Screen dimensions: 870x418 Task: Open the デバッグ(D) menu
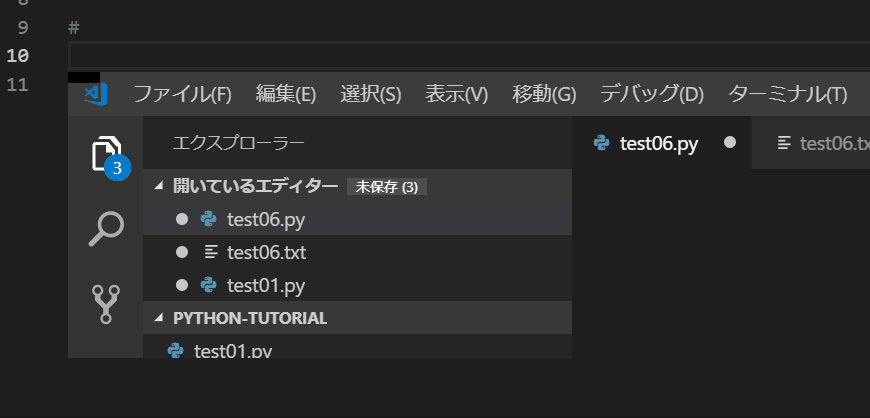pos(652,94)
